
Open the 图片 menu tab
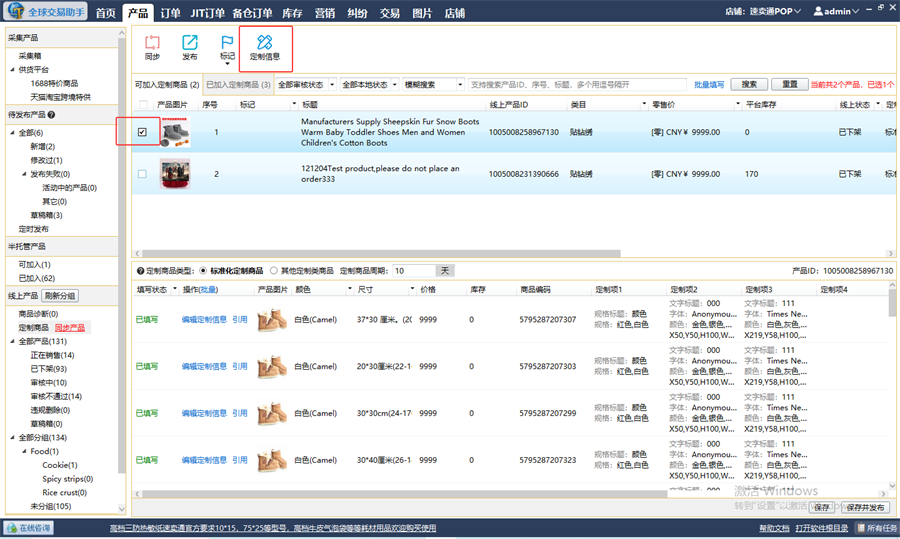click(x=422, y=13)
